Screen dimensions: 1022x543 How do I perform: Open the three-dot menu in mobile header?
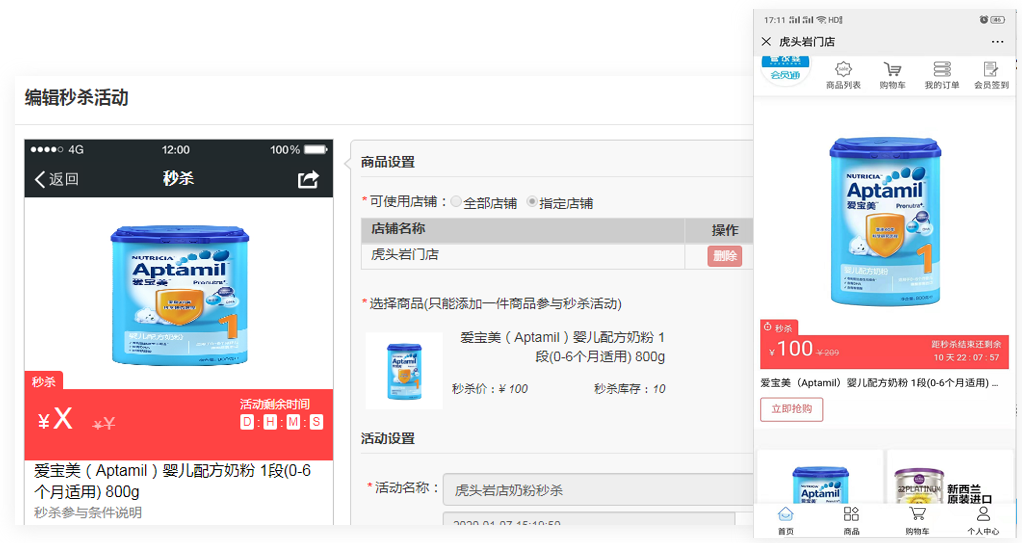pos(997,42)
